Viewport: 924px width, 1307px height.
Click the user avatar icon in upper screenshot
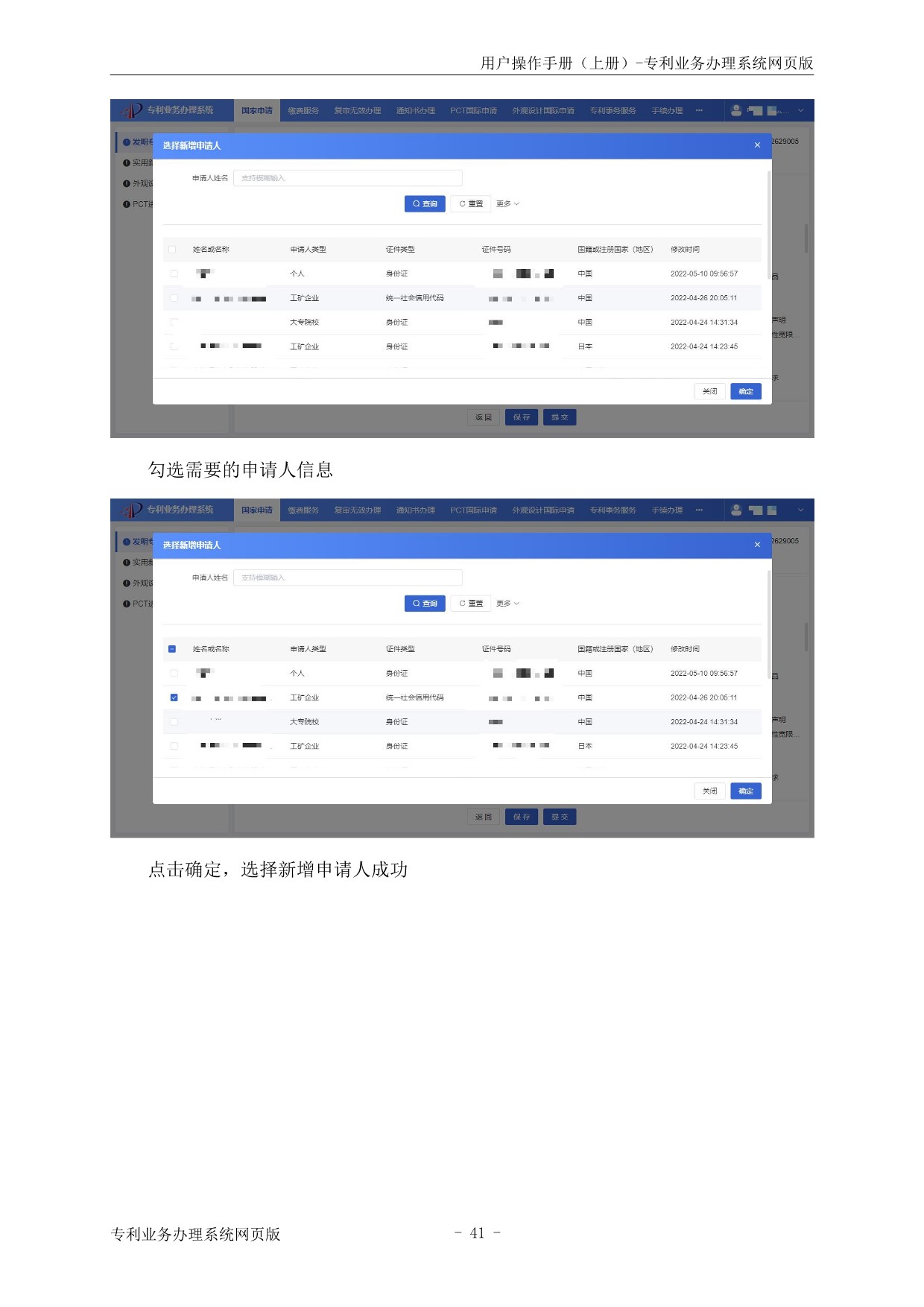[736, 110]
